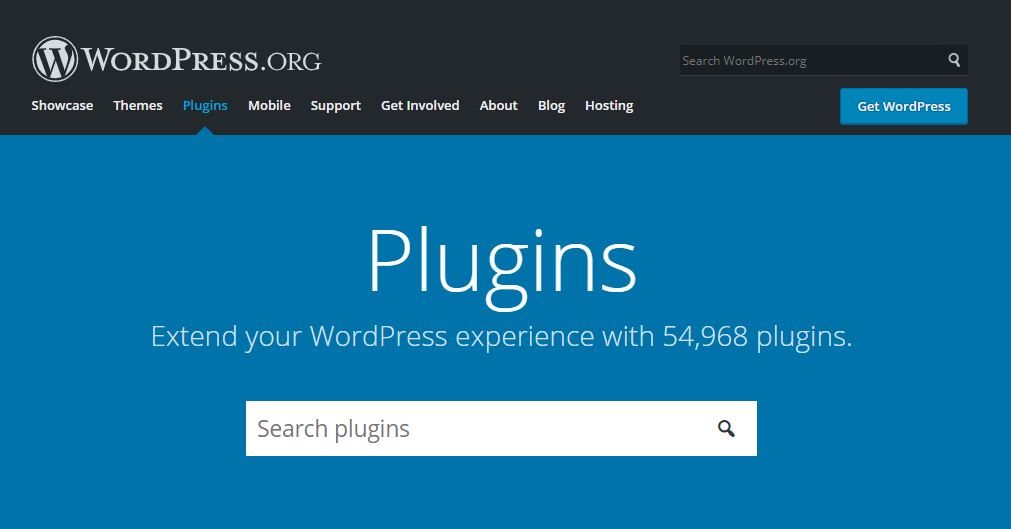This screenshot has width=1011, height=529.
Task: Open the Showcase menu item
Action: tap(62, 106)
